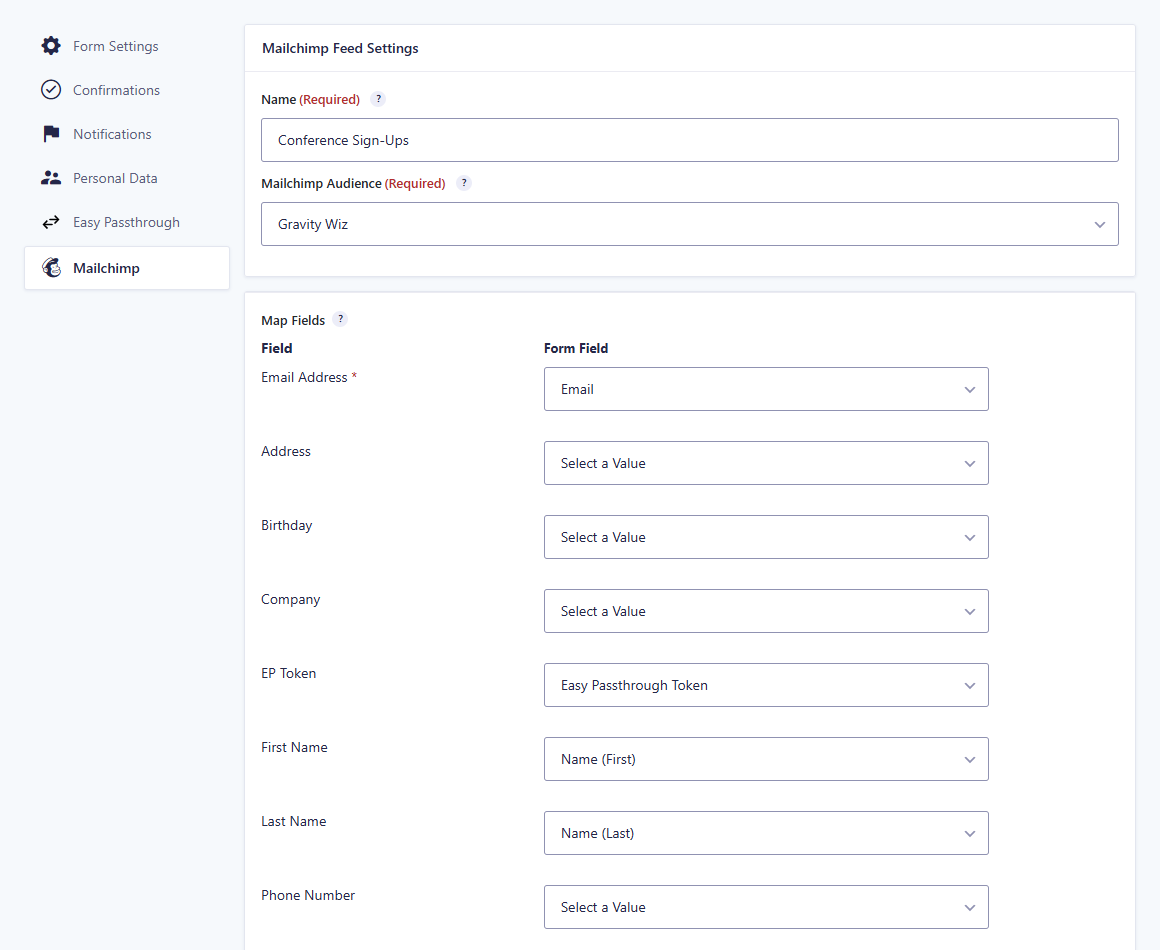The image size is (1160, 950).
Task: Open the First Name dropdown showing Name (First)
Action: tap(766, 759)
